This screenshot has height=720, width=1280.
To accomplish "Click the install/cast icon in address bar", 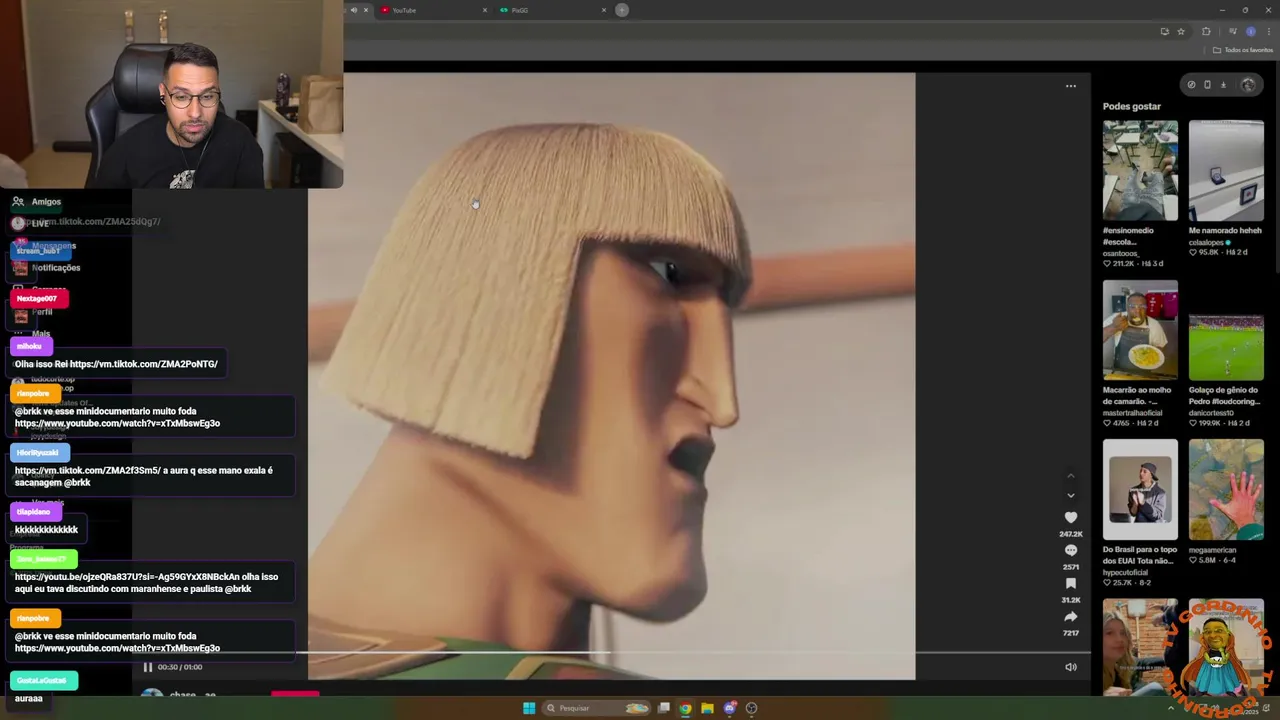I will click(x=1164, y=31).
